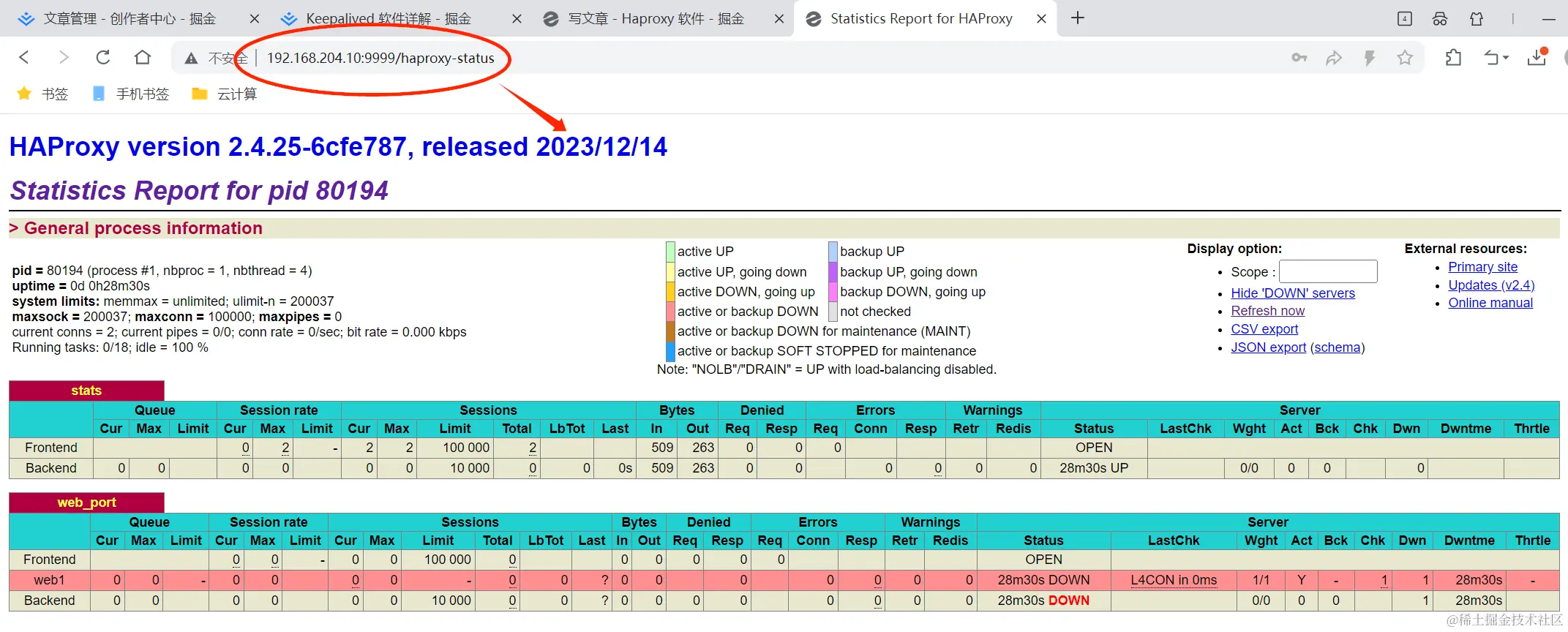Click the browser forward arrow
Screen dimensions: 1568x632
coord(64,58)
